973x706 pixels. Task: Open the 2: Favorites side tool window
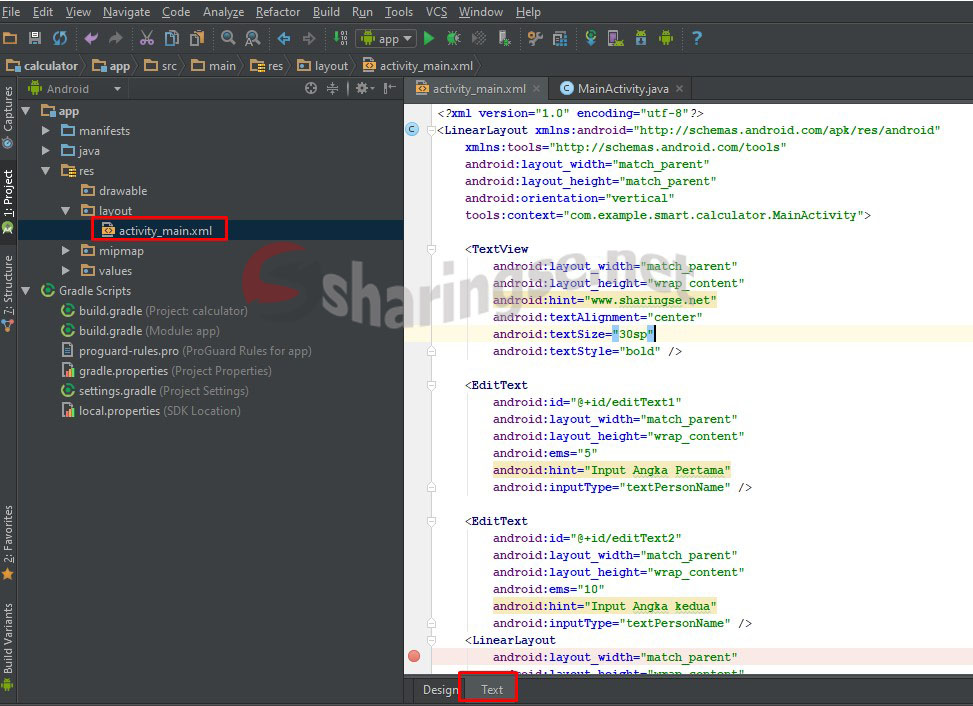coord(8,542)
